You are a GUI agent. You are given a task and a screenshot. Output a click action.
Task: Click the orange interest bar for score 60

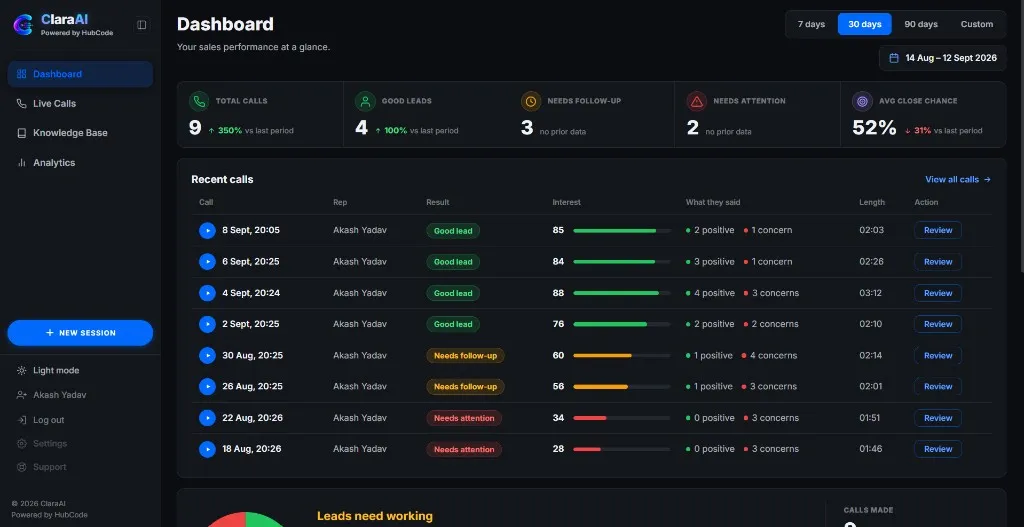622,355
